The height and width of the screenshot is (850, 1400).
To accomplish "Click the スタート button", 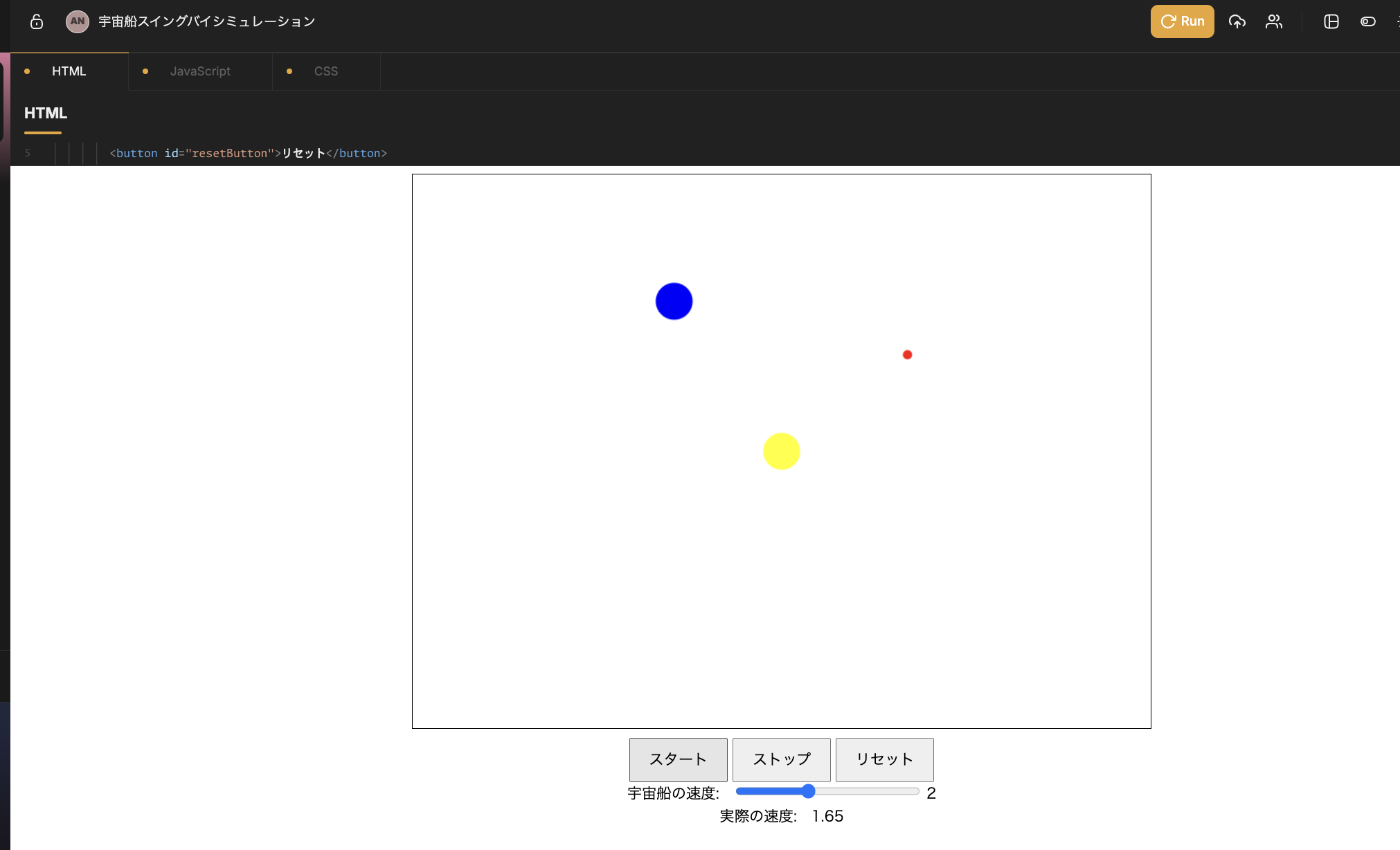I will coord(678,759).
